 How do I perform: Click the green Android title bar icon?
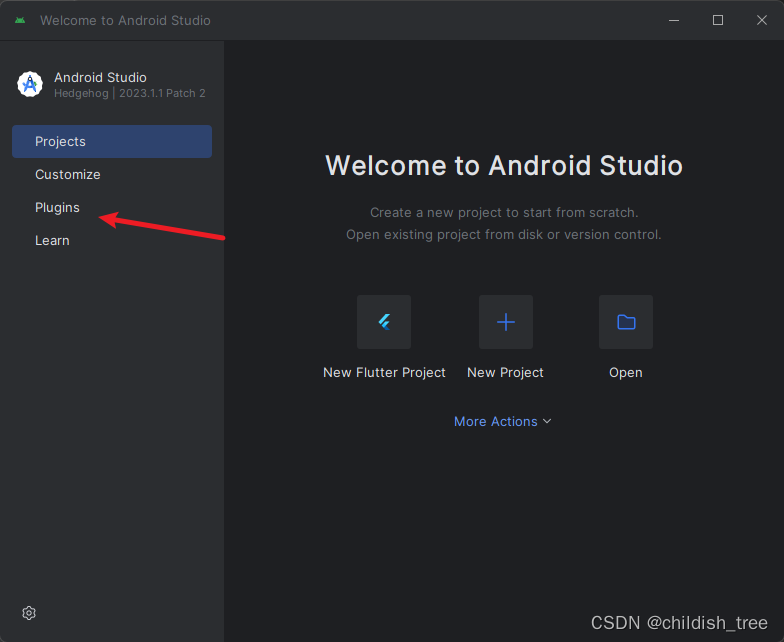click(x=20, y=20)
